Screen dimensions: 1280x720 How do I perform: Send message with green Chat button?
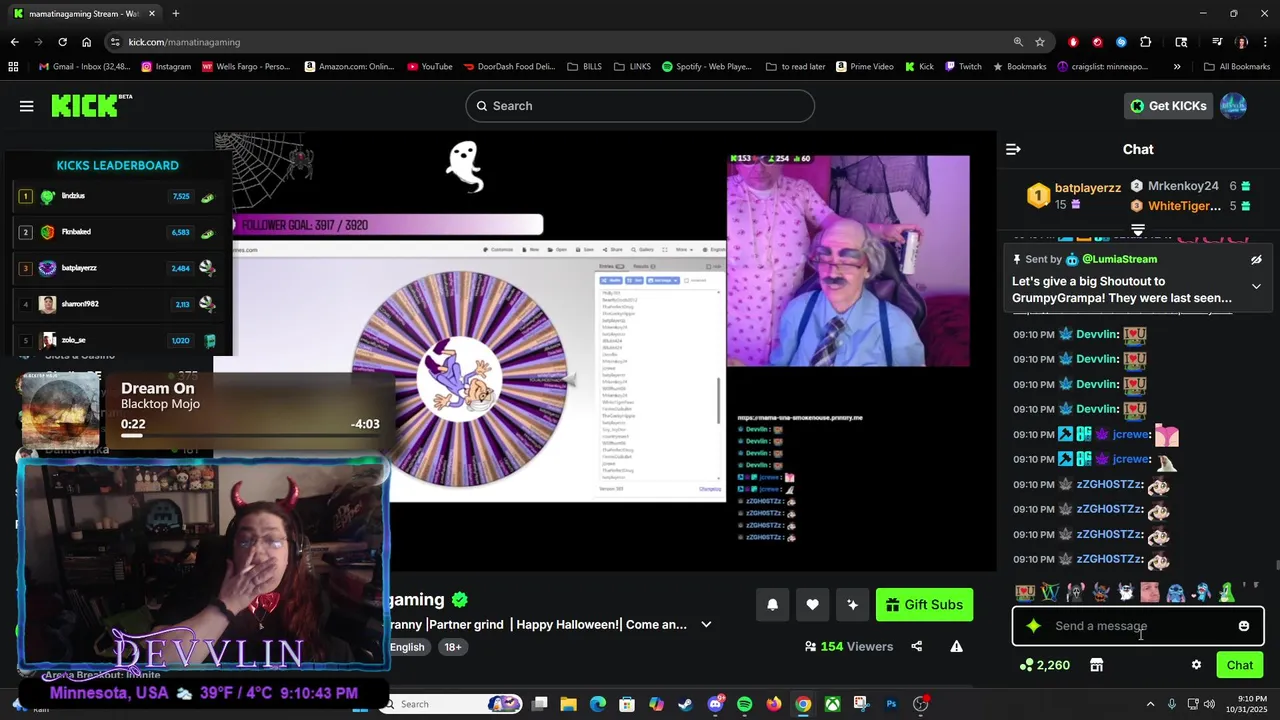(1240, 665)
